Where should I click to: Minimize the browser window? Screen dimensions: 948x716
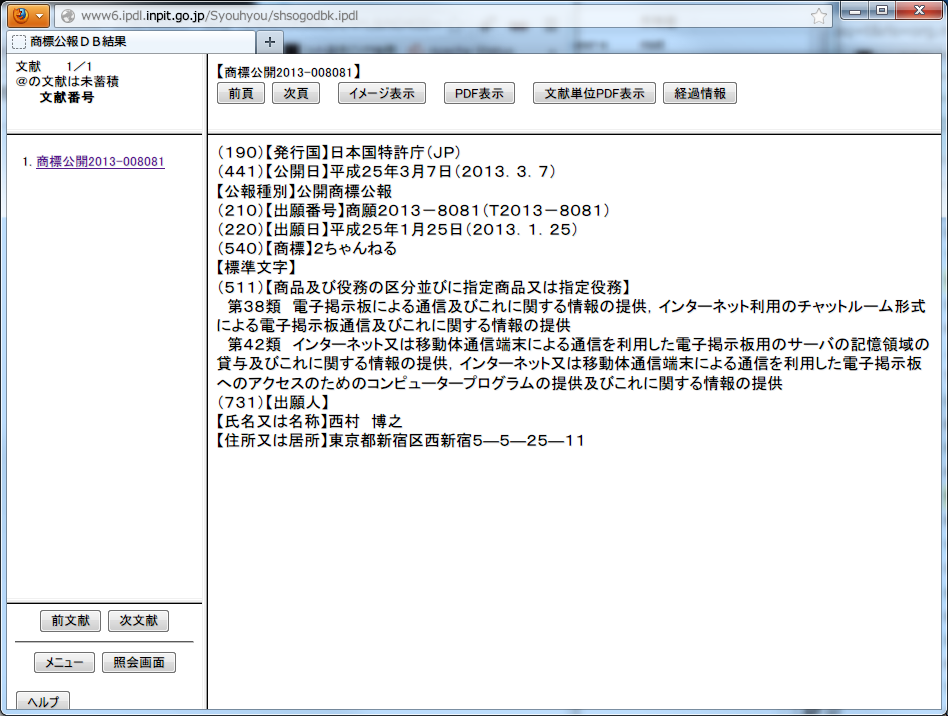[855, 10]
